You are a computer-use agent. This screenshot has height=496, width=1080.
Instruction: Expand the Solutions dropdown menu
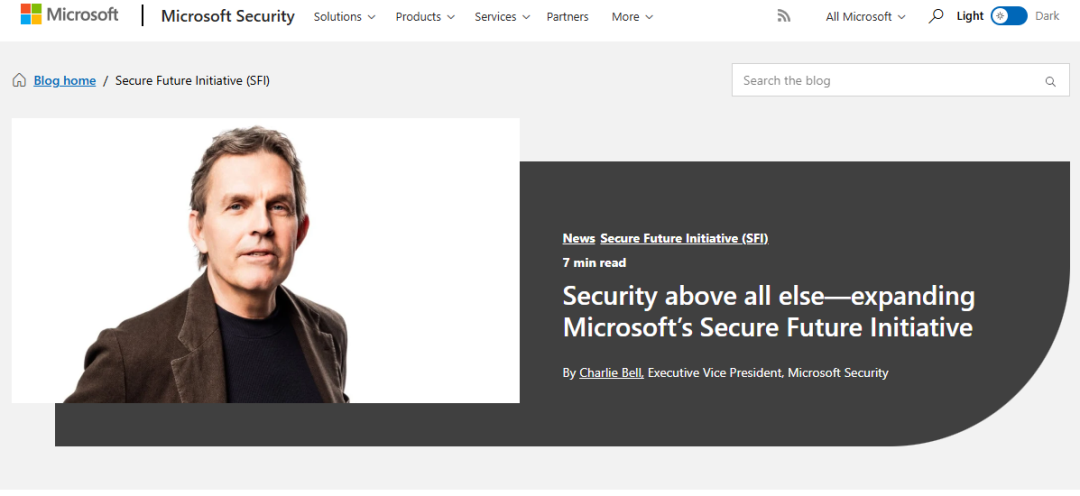(344, 17)
